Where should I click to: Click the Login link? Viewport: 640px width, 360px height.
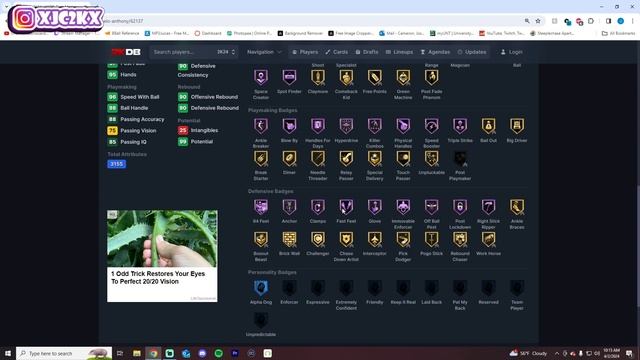point(511,52)
